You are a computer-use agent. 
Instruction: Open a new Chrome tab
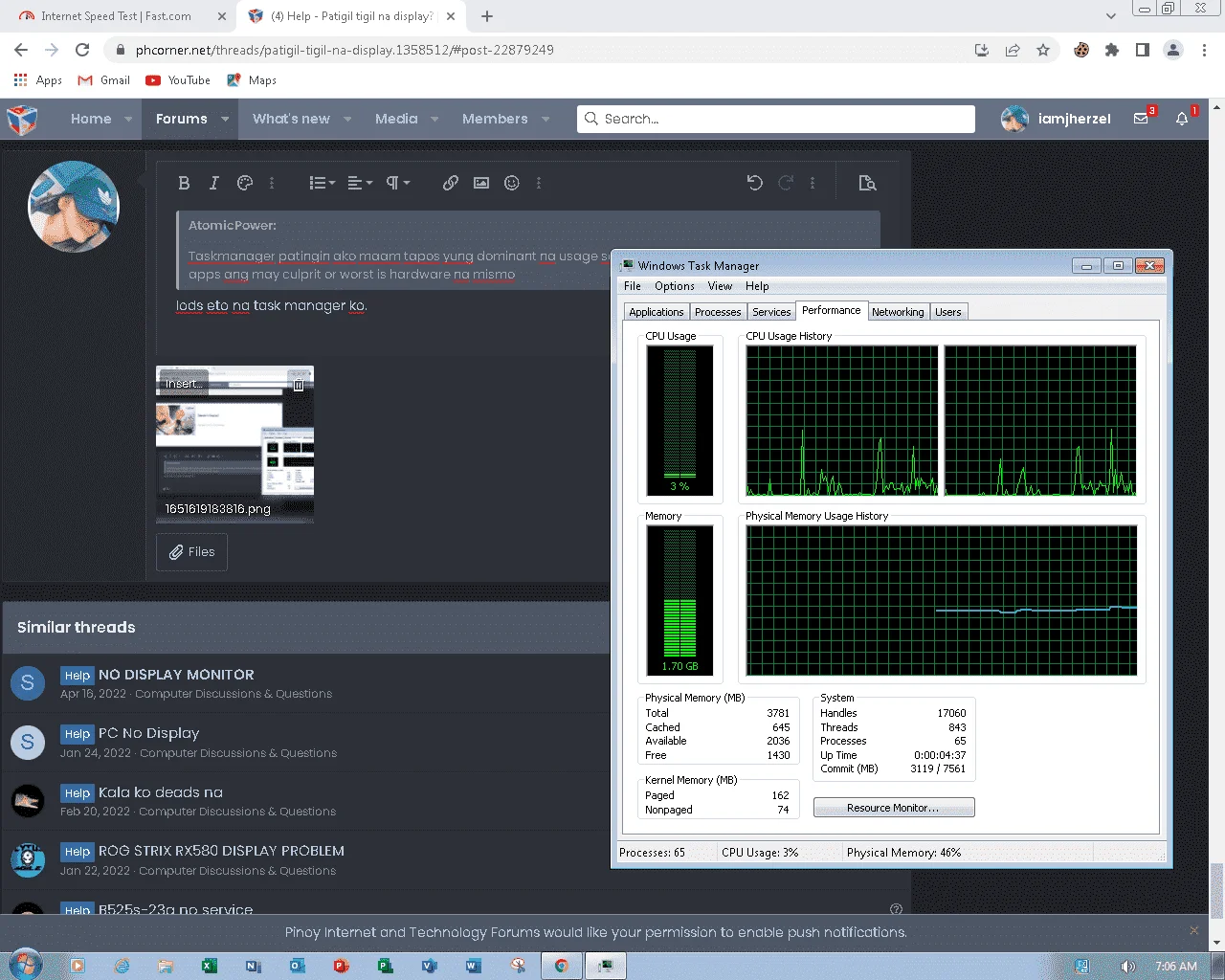pyautogui.click(x=487, y=16)
